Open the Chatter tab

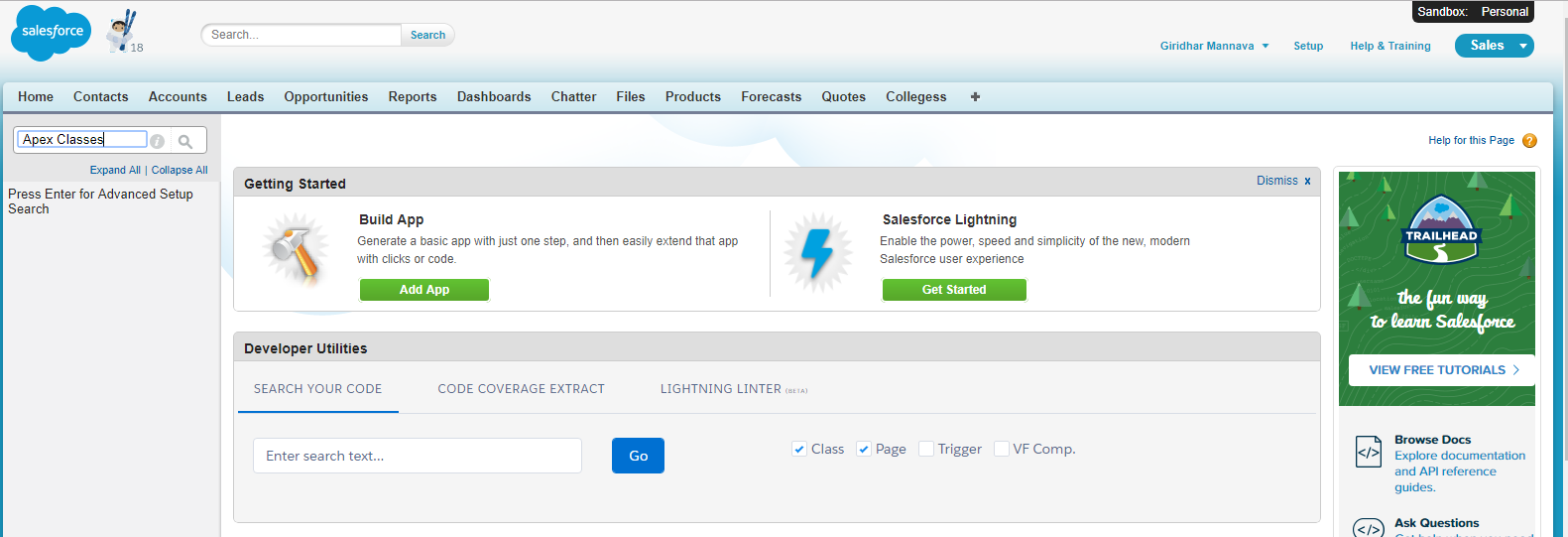coord(574,96)
